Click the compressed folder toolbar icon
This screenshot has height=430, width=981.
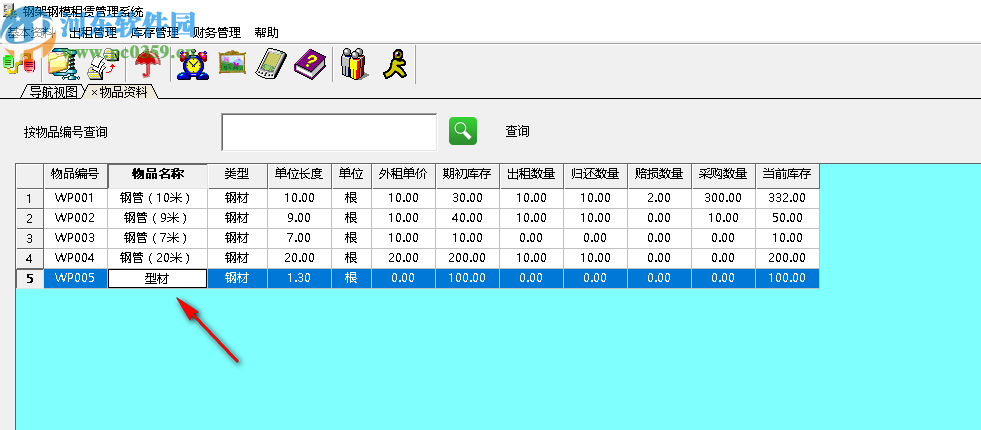(63, 64)
